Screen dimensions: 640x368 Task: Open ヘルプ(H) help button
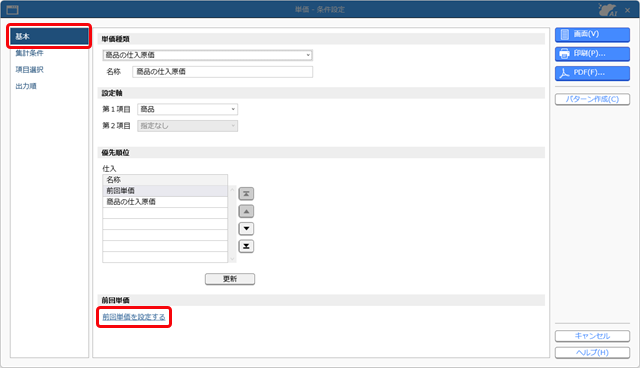click(x=592, y=353)
